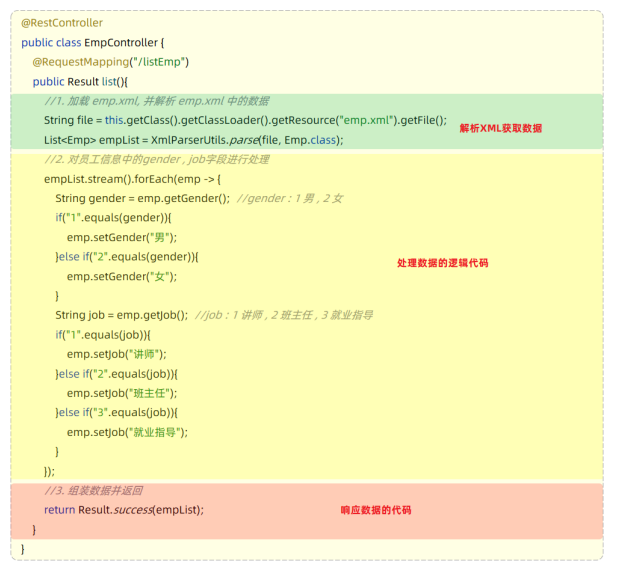Click the 'emp.setJob("讲师");' line
620x575 pixels.
tap(117, 354)
